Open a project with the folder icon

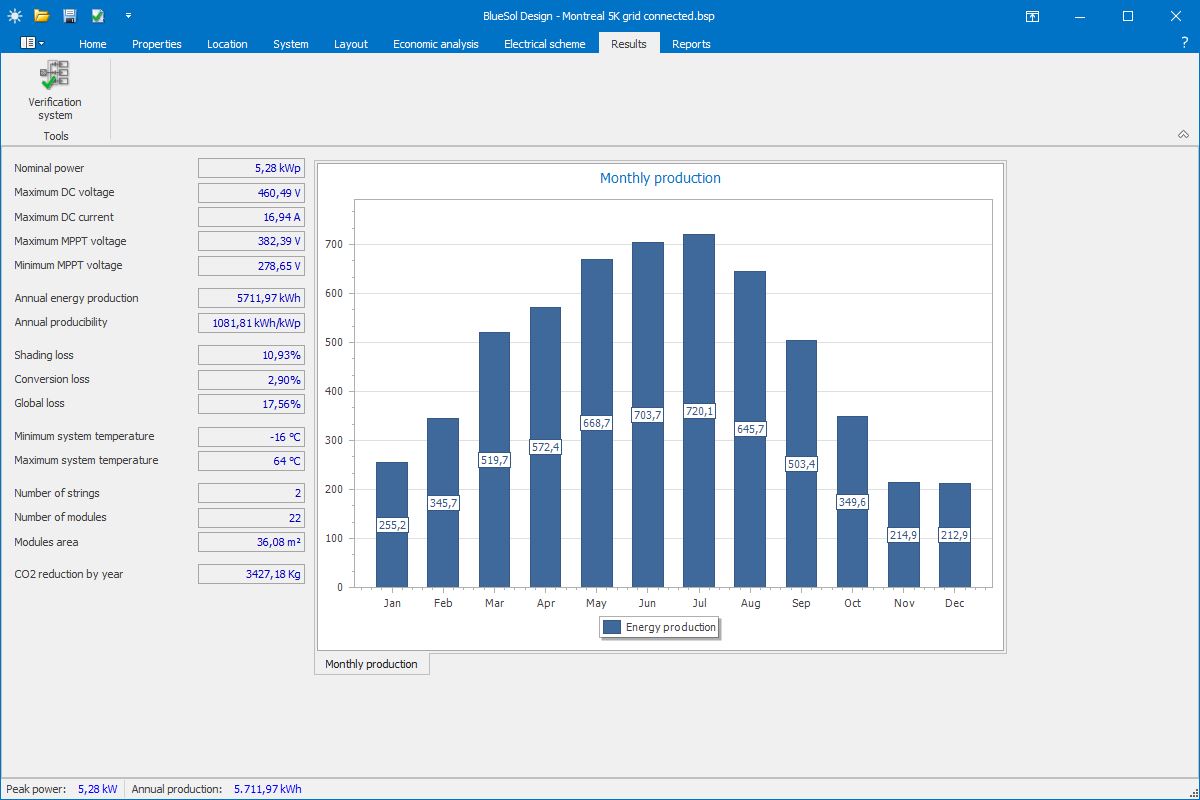[41, 16]
